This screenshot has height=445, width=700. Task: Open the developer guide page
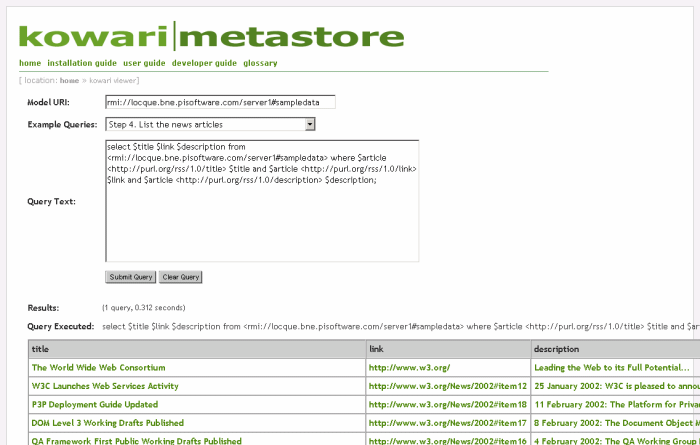tap(204, 63)
